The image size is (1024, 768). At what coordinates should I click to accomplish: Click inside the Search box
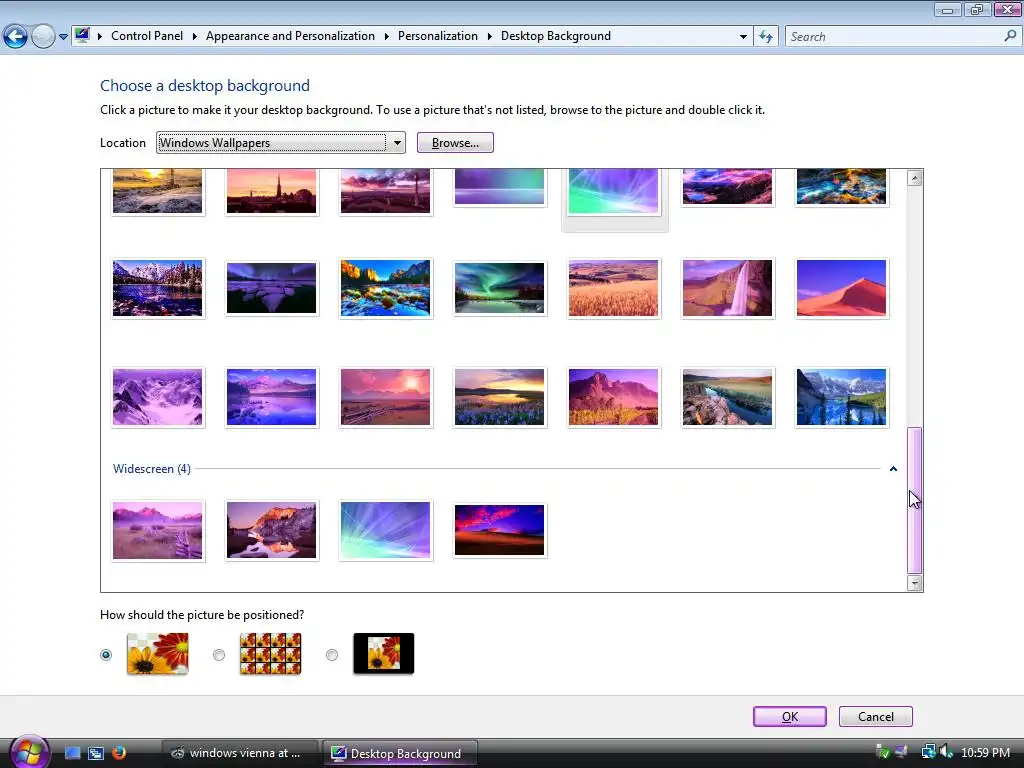(895, 37)
